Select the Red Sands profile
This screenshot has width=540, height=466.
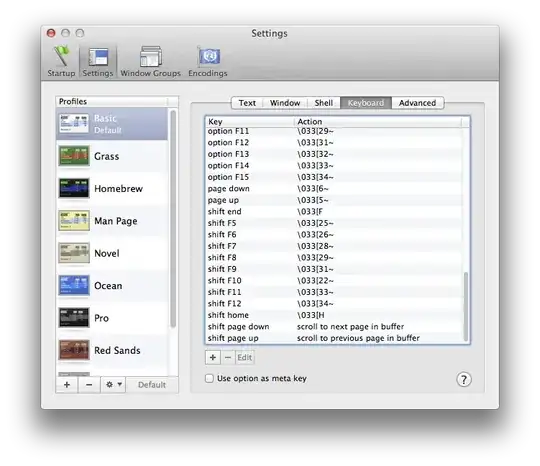pos(112,350)
